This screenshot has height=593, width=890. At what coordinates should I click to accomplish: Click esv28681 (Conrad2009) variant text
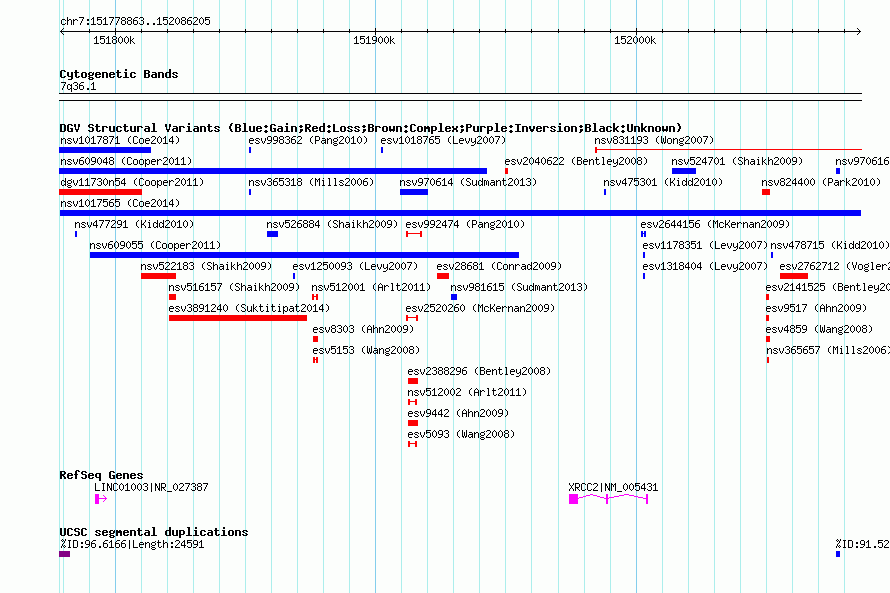pos(499,266)
